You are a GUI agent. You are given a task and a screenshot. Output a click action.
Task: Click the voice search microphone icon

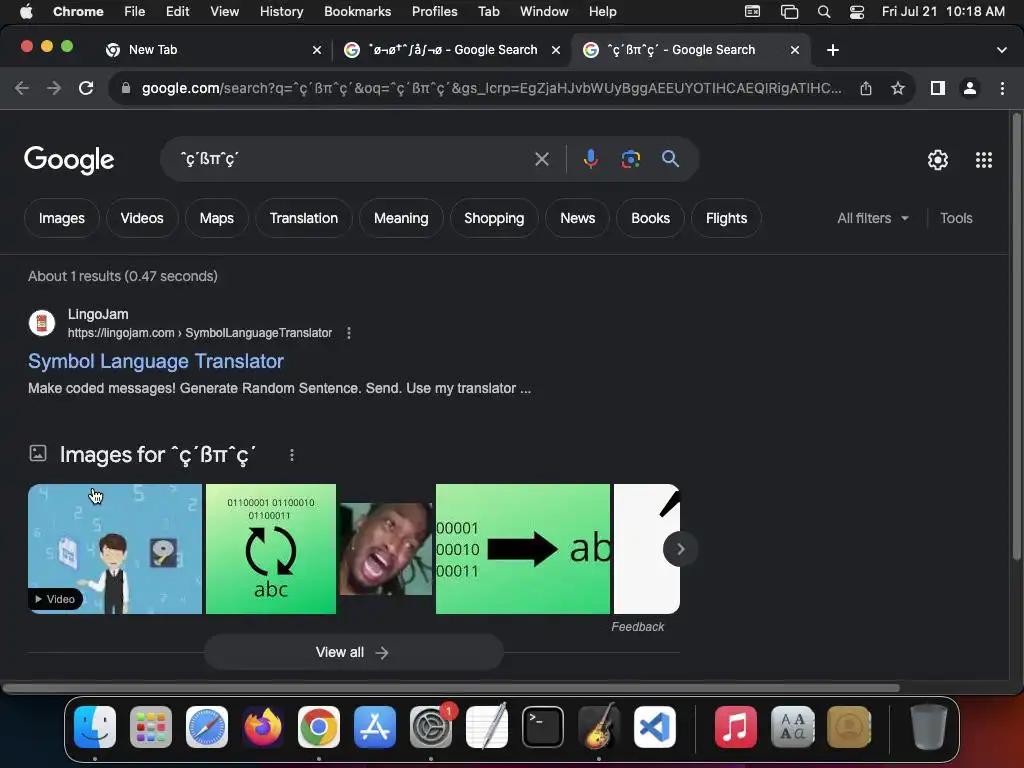590,159
